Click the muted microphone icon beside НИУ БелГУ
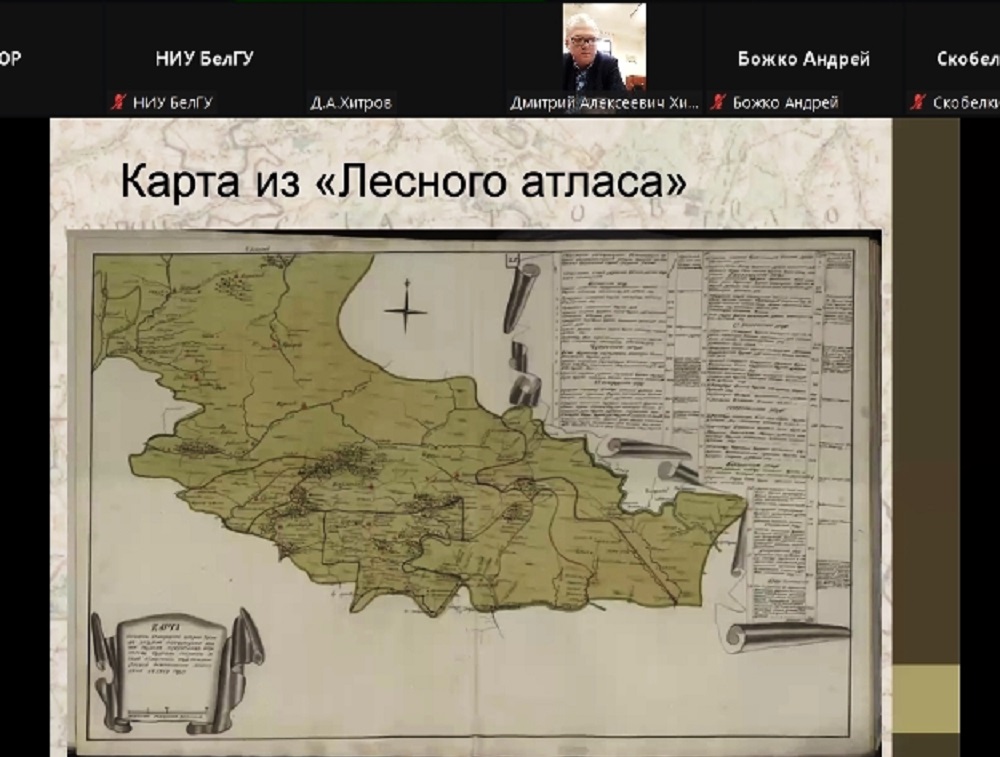Viewport: 1000px width, 757px height. point(118,102)
